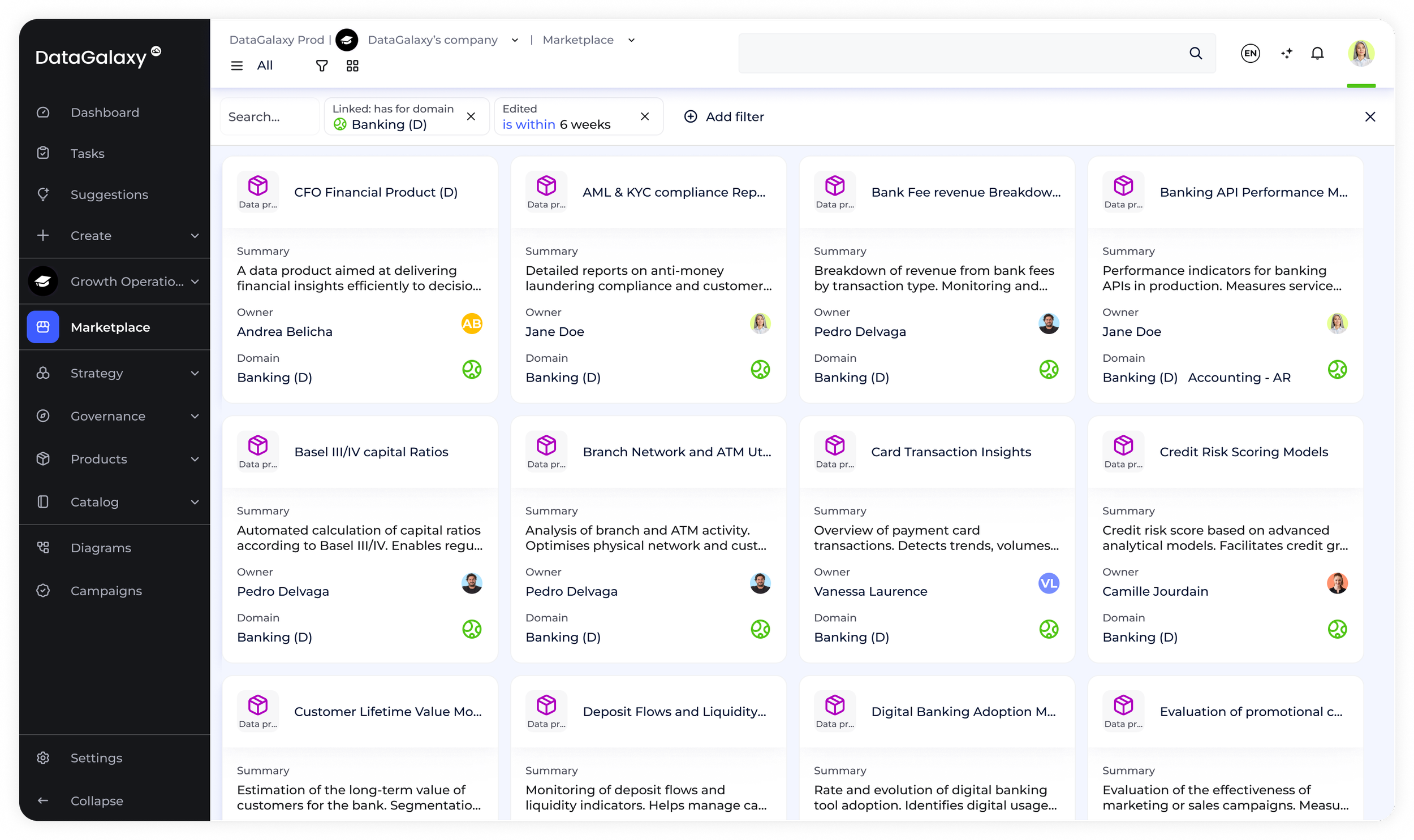Remove the Edited within 6 weeks filter
The height and width of the screenshot is (840, 1414).
[644, 116]
